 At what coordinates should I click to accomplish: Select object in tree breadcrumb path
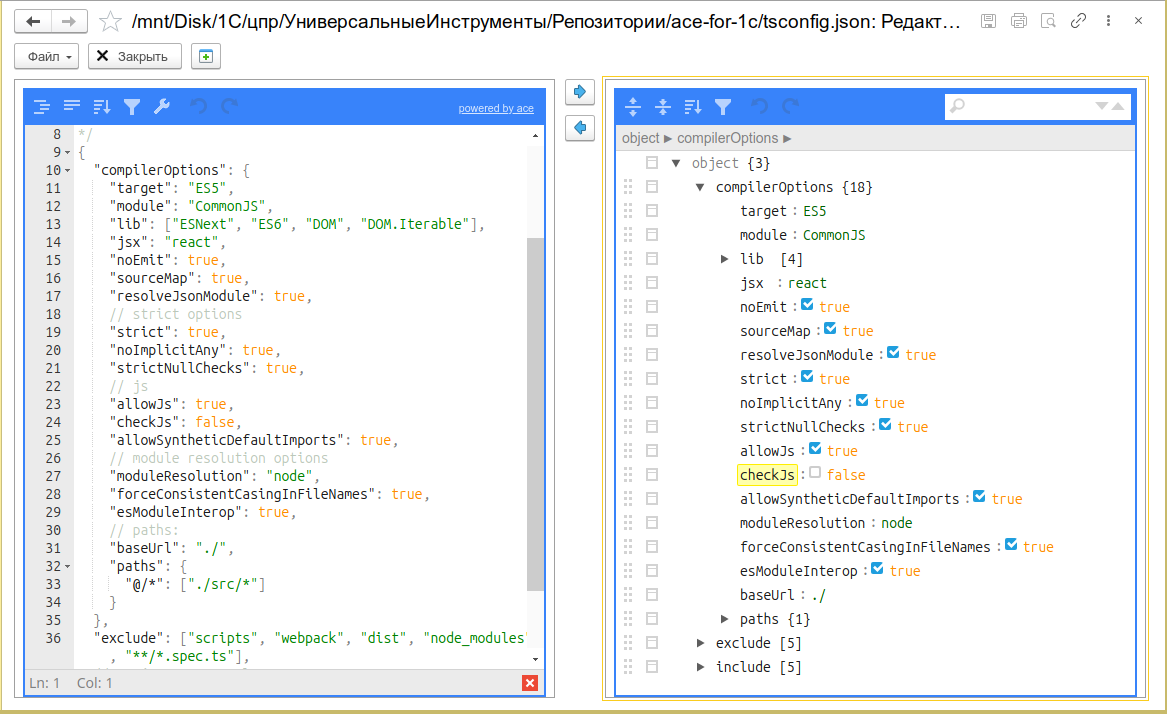tap(641, 138)
